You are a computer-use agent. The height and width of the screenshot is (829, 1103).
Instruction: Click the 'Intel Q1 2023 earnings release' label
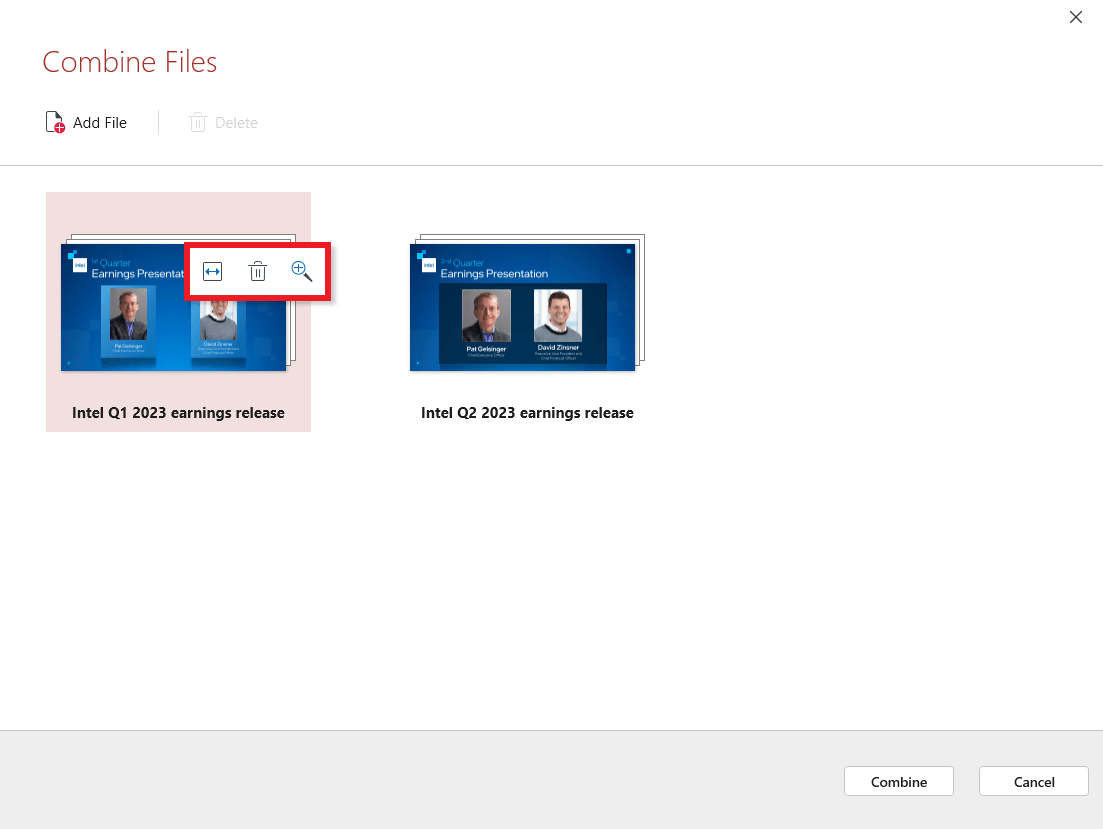pos(179,412)
